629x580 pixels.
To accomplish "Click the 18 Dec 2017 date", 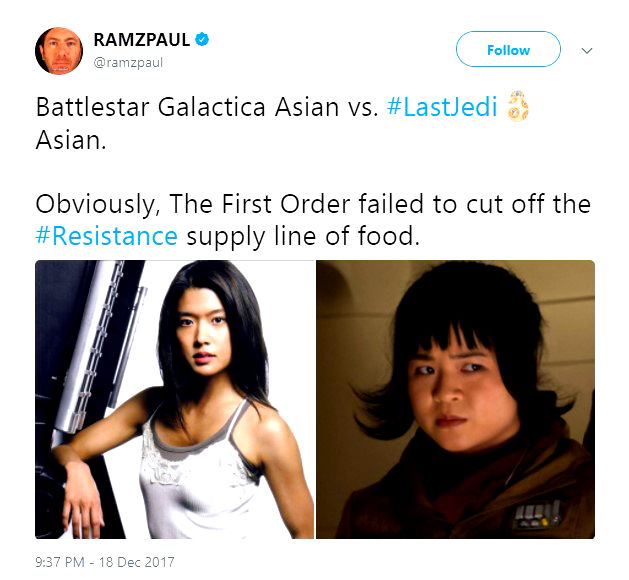I will 136,562.
